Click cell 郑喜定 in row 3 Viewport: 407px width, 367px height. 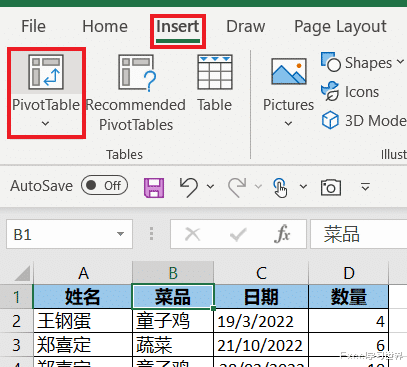tap(83, 344)
